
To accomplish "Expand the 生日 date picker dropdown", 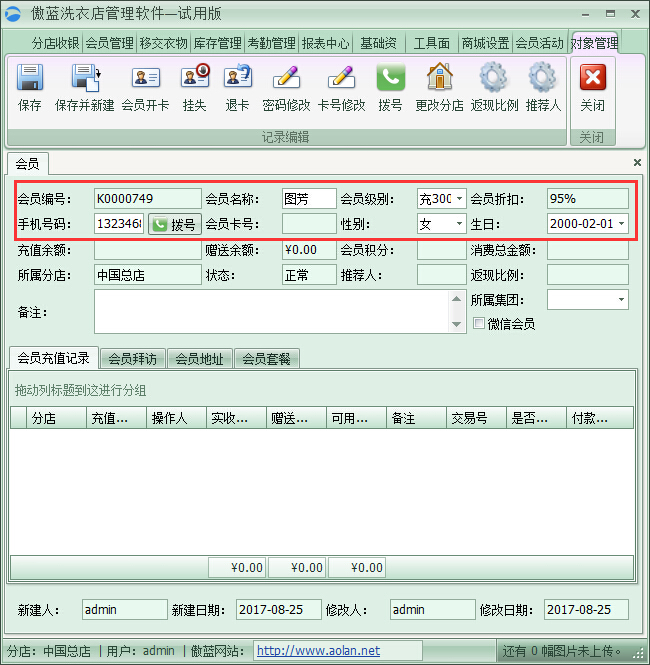I will [x=622, y=224].
